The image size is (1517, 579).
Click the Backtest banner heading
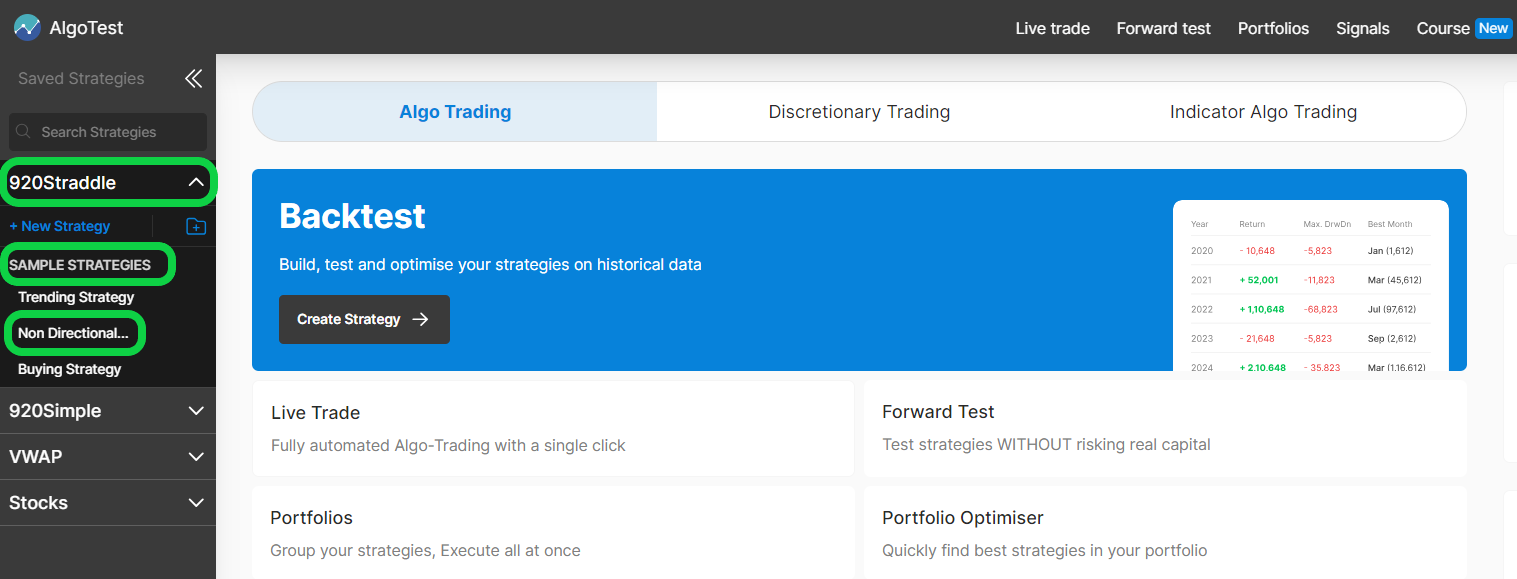(352, 216)
